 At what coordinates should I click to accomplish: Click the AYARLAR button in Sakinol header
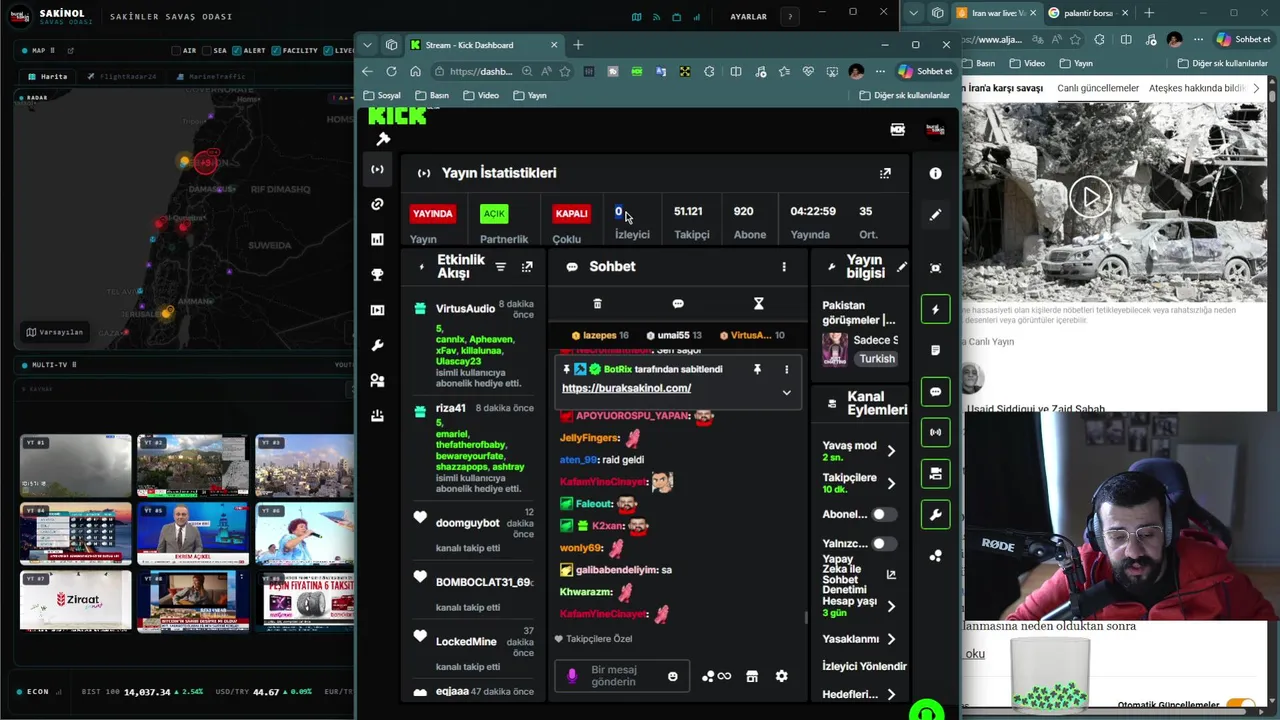point(748,17)
